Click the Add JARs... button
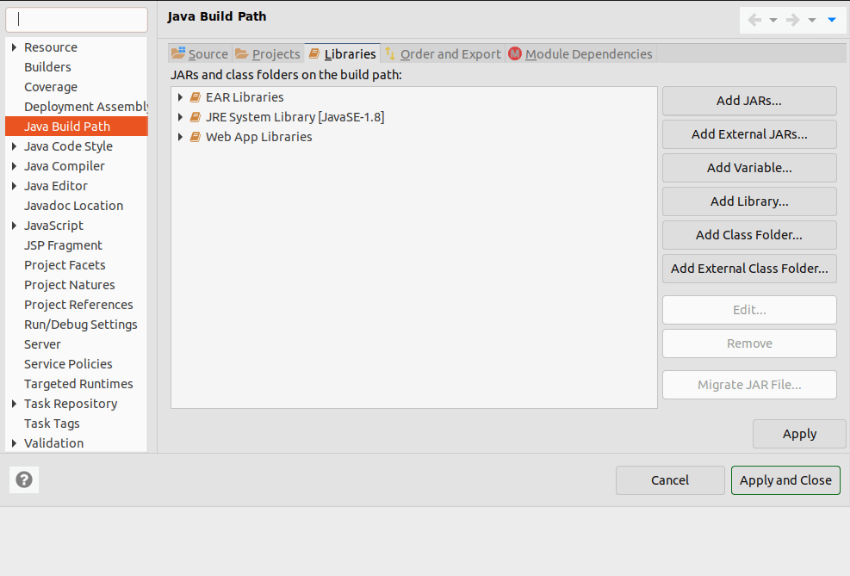This screenshot has width=850, height=576. click(749, 101)
